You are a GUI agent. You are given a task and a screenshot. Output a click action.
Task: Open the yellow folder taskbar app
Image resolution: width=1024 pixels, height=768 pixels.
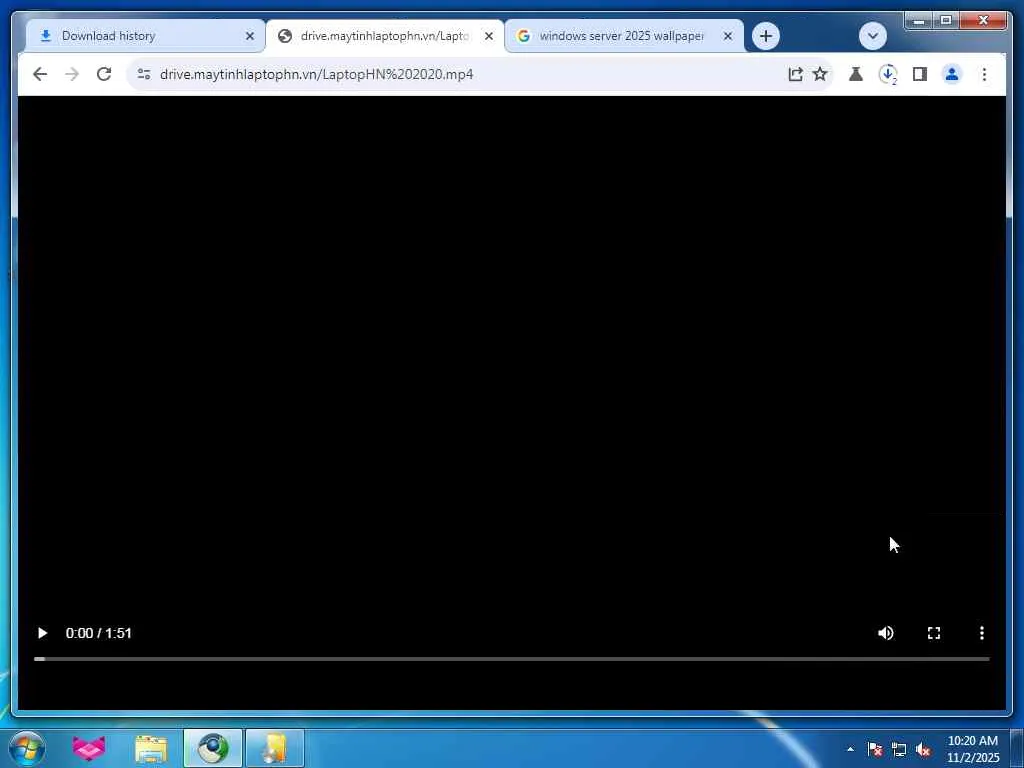click(x=274, y=748)
